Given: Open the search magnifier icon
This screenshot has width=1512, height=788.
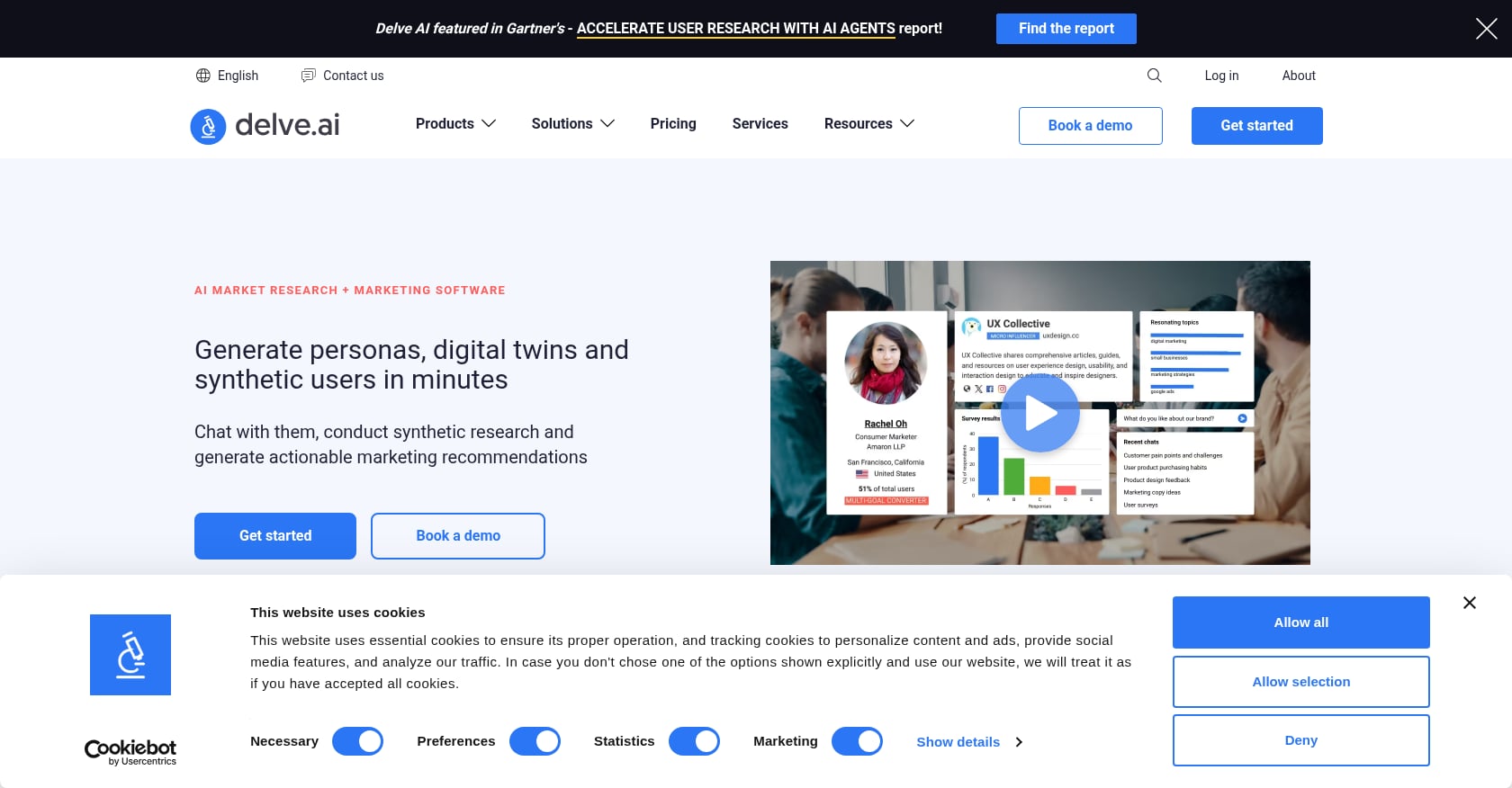Looking at the screenshot, I should [1155, 76].
